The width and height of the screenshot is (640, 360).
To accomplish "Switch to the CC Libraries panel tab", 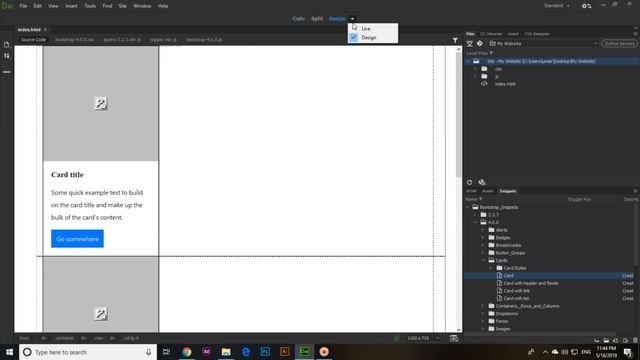I will click(x=491, y=34).
